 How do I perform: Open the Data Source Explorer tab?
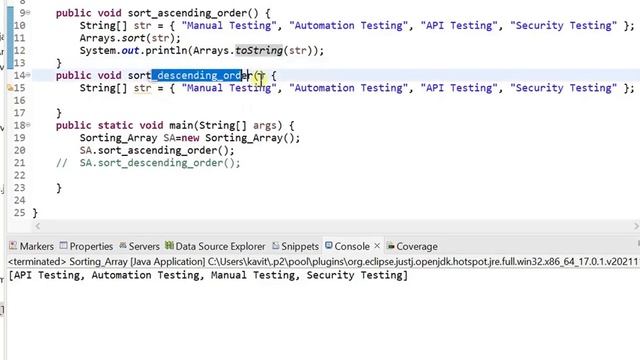[215, 246]
